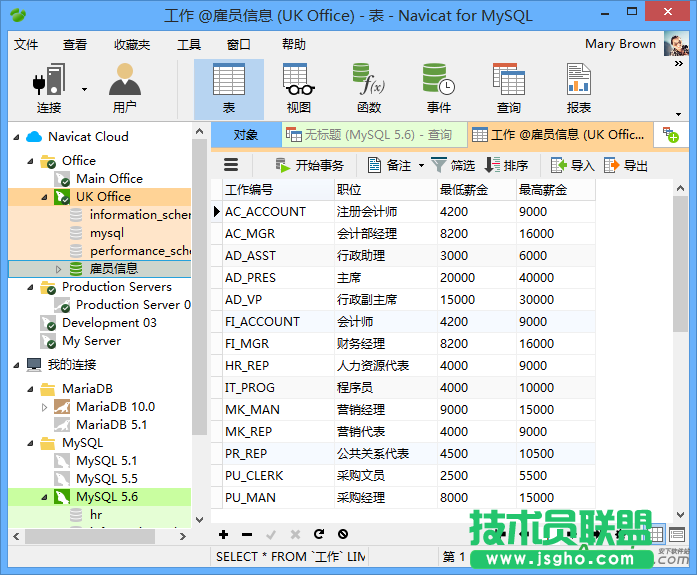Select the 10500 salary cell
The image size is (697, 575).
556,454
